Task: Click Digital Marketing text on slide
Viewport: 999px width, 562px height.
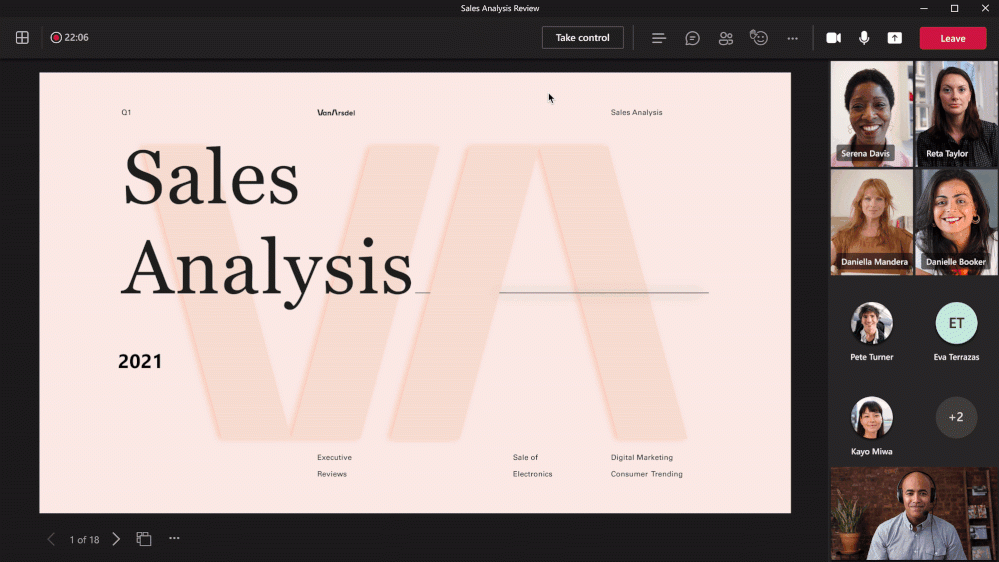Action: pyautogui.click(x=642, y=458)
